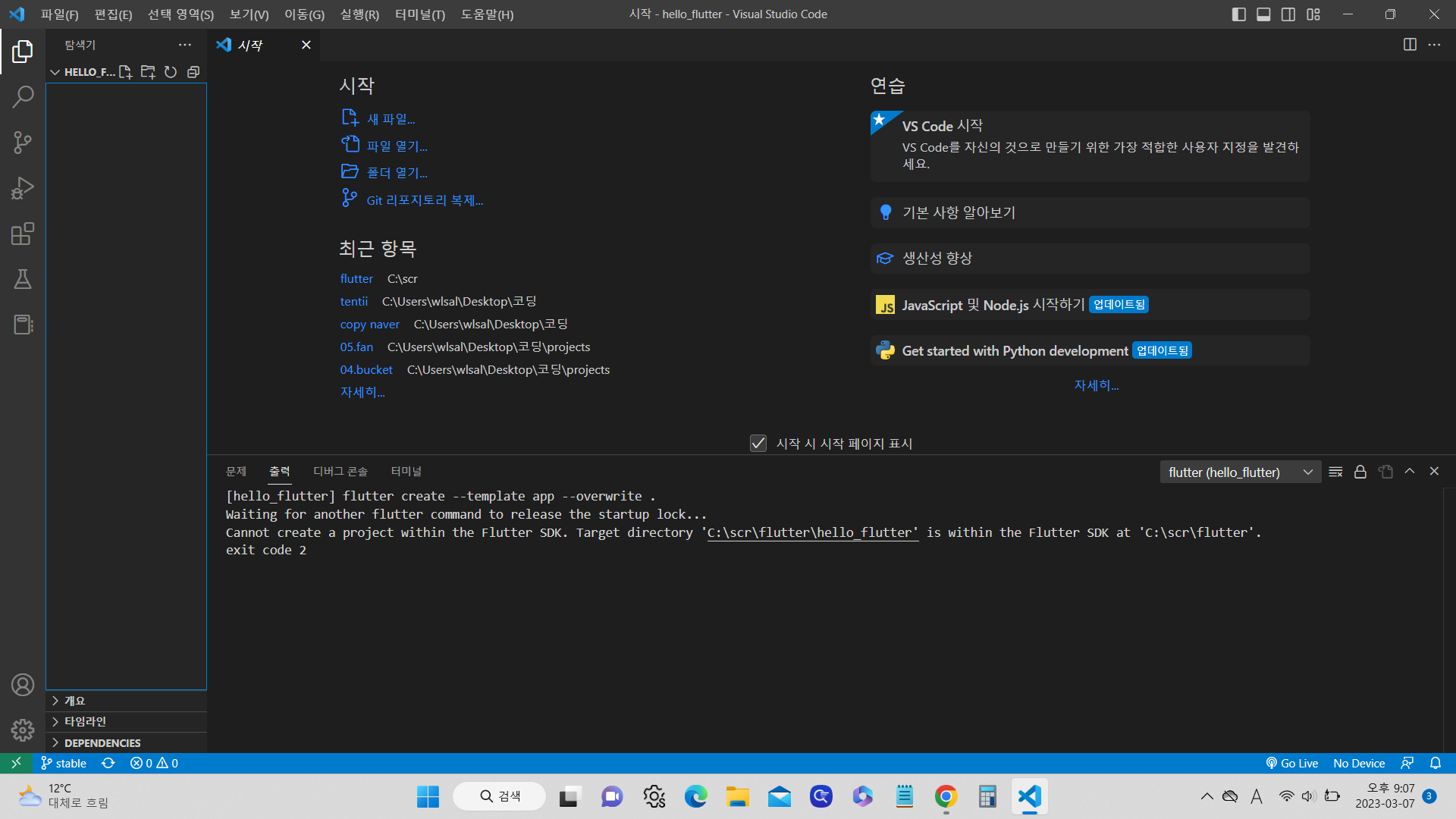This screenshot has height=819, width=1456.
Task: Open the VS Code 시작 walkthrough
Action: [1090, 146]
